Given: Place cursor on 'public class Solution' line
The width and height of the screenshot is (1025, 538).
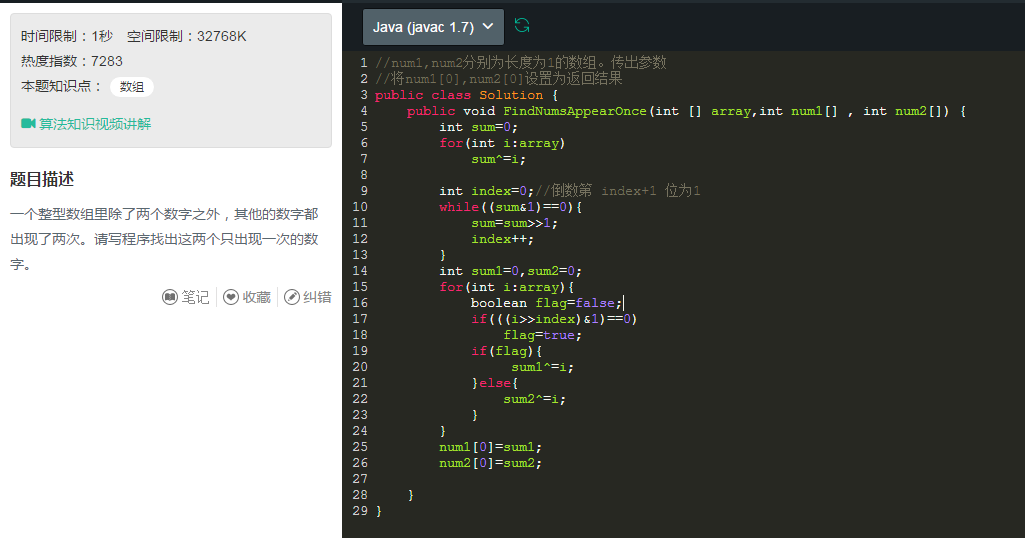Looking at the screenshot, I should tap(467, 95).
